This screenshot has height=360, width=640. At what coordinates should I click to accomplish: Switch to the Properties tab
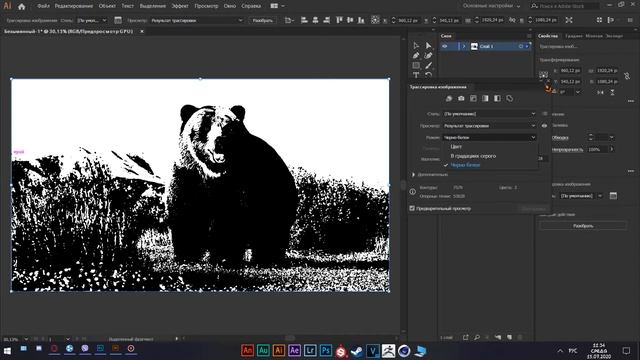[x=548, y=36]
